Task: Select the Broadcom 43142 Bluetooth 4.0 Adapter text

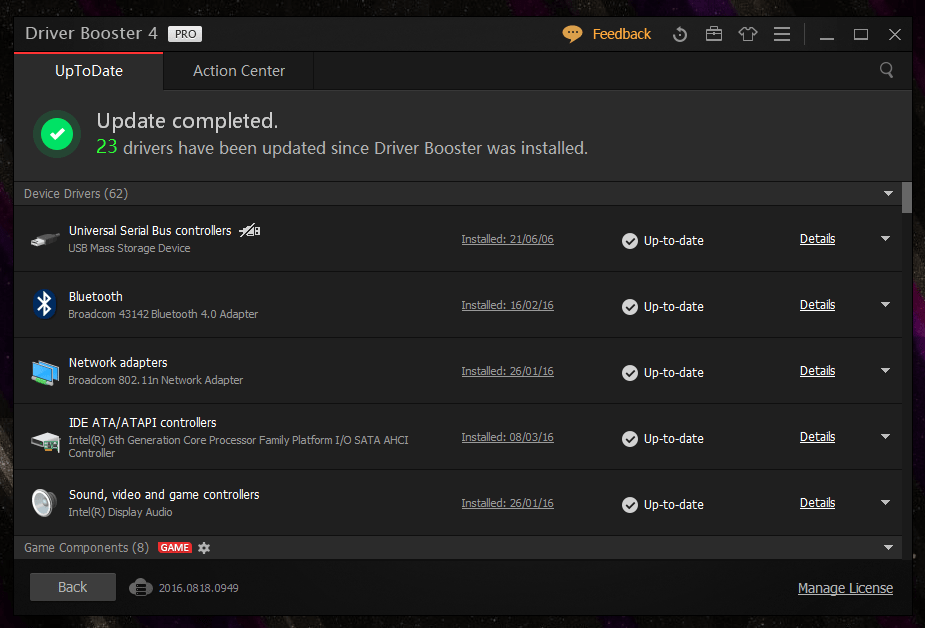Action: [x=163, y=314]
